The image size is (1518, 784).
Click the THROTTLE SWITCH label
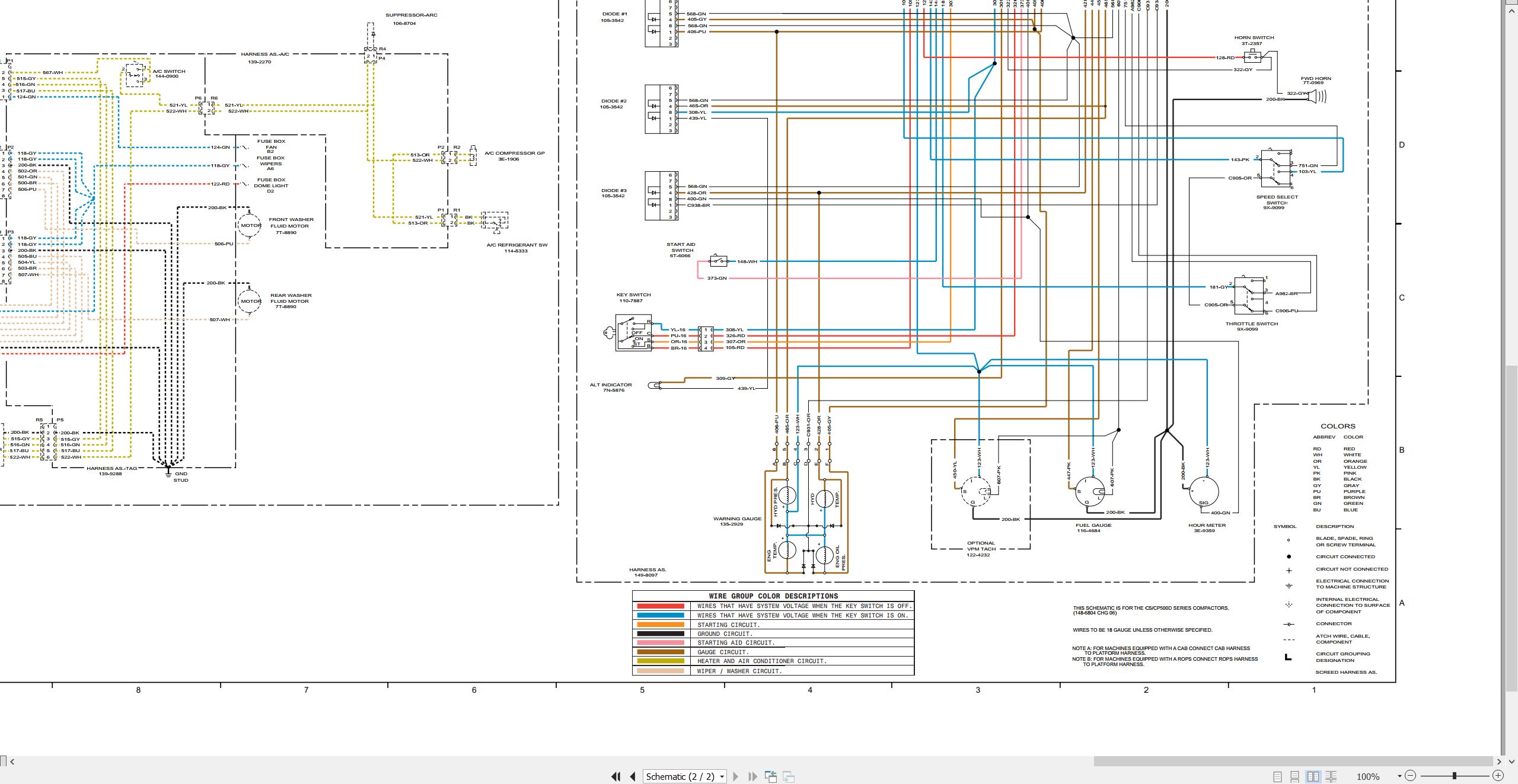click(1252, 324)
